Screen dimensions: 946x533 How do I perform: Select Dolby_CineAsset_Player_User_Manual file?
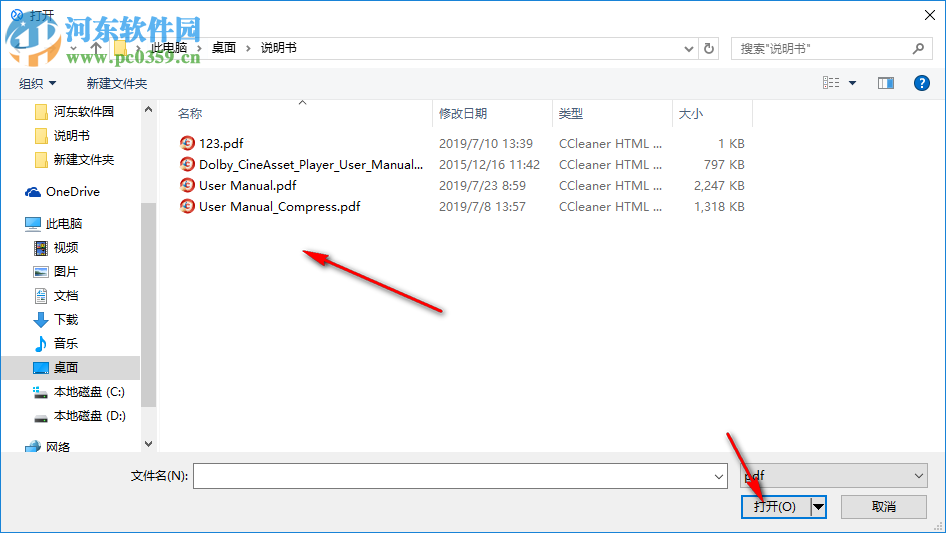pyautogui.click(x=311, y=165)
